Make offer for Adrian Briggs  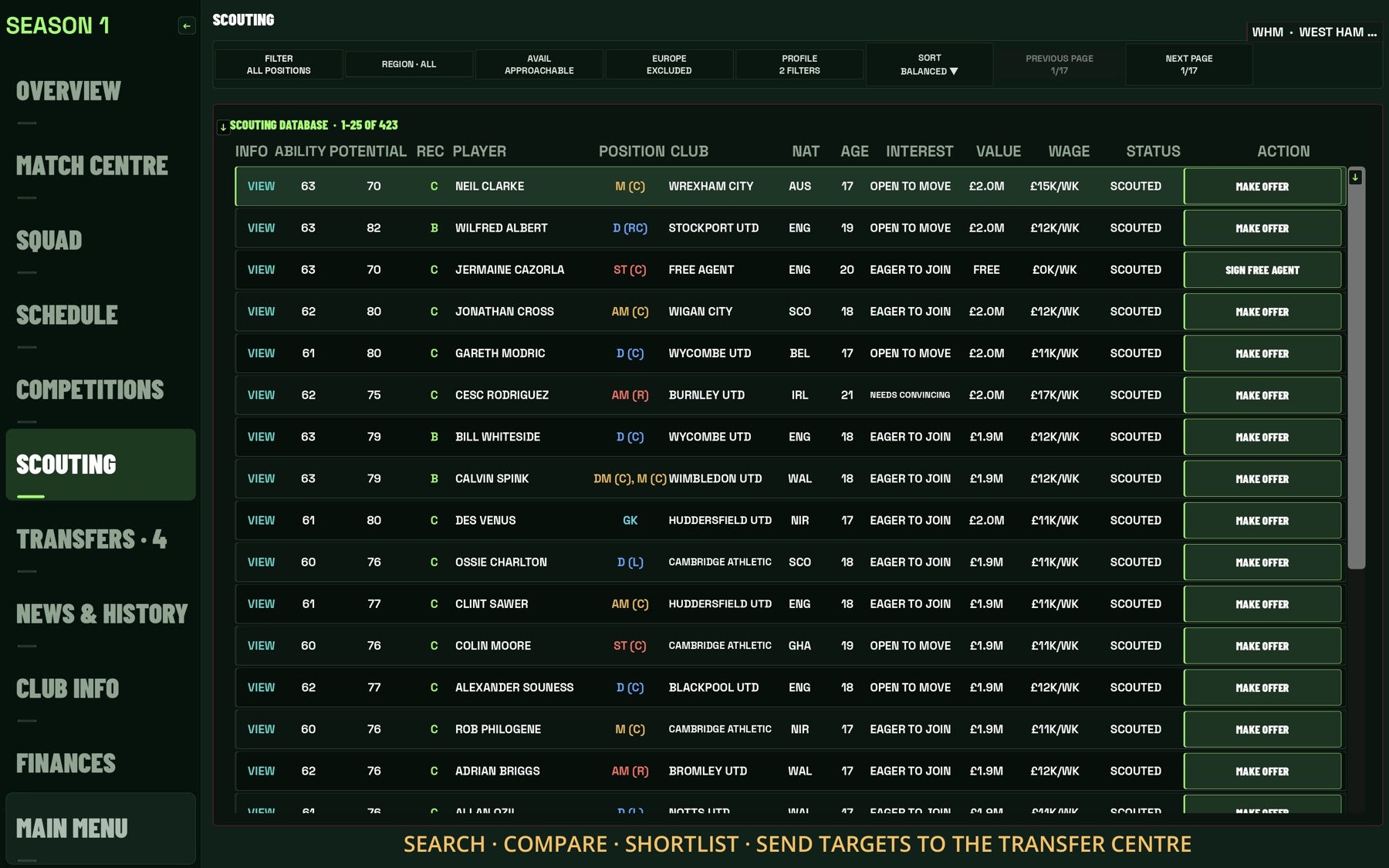pyautogui.click(x=1262, y=772)
